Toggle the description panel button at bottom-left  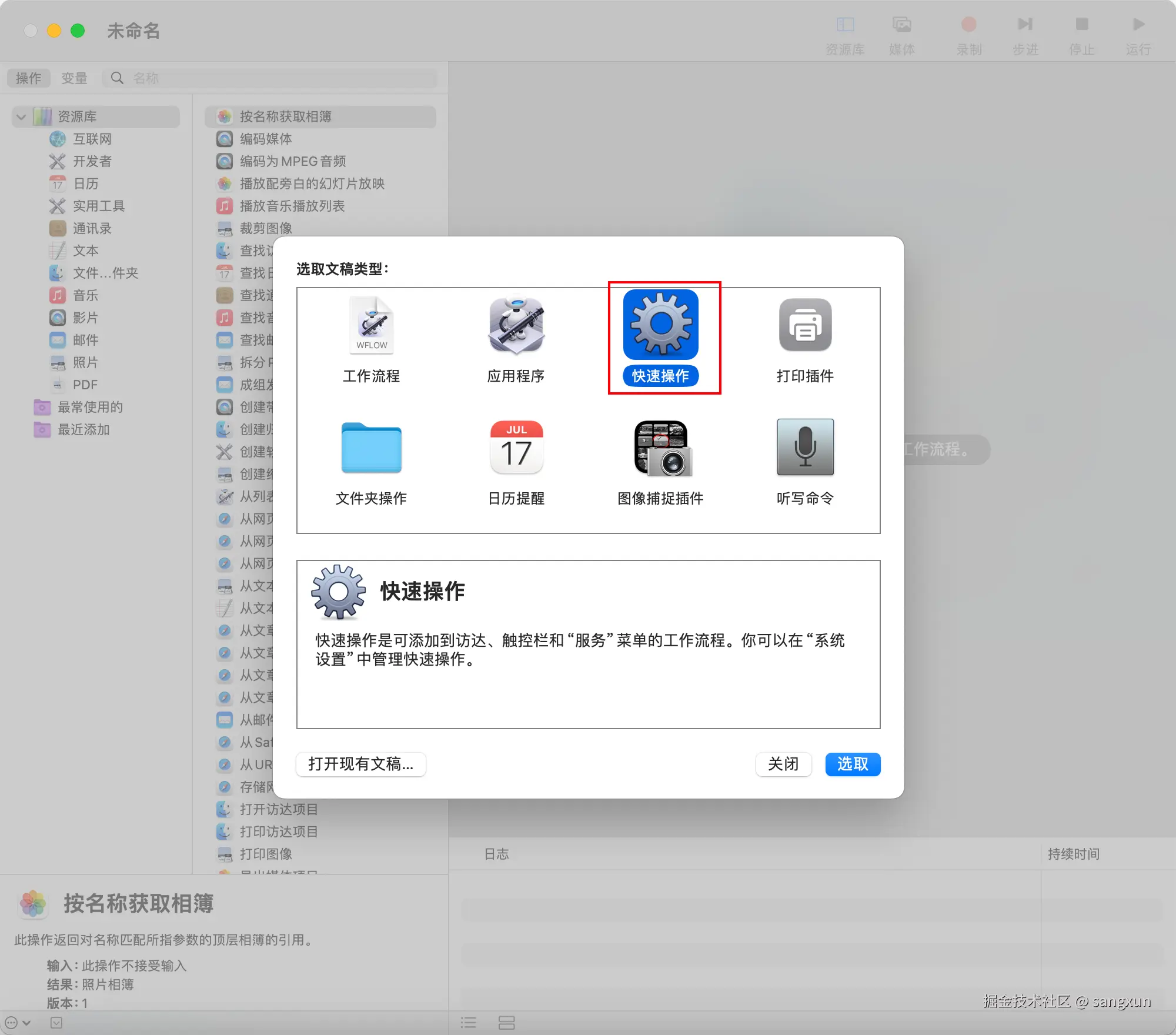tap(56, 1023)
